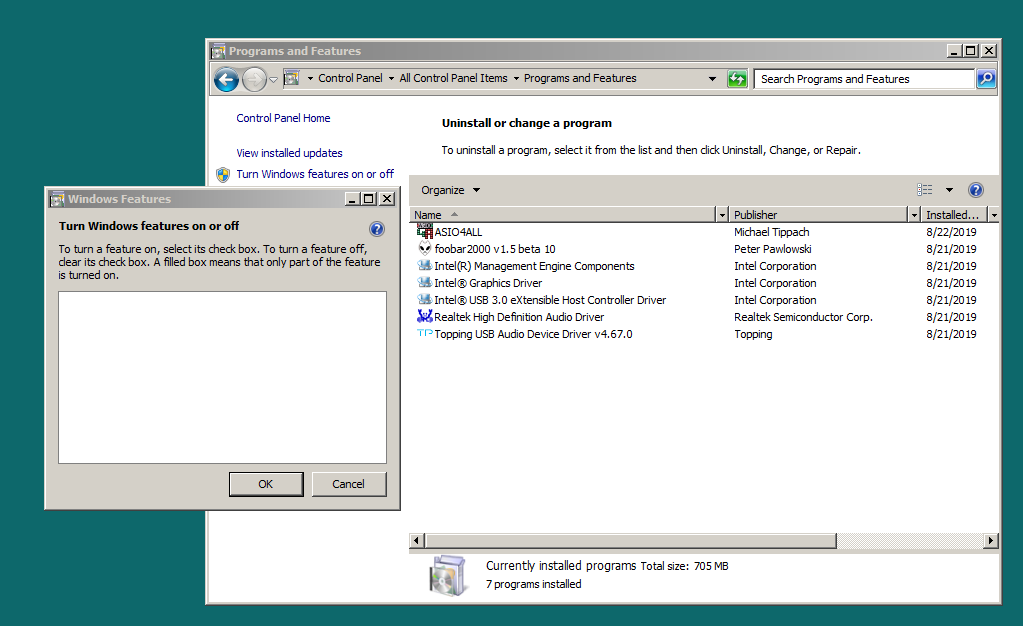This screenshot has height=626, width=1023.
Task: Select Intel(R) Management Engine Components
Action: coord(534,266)
